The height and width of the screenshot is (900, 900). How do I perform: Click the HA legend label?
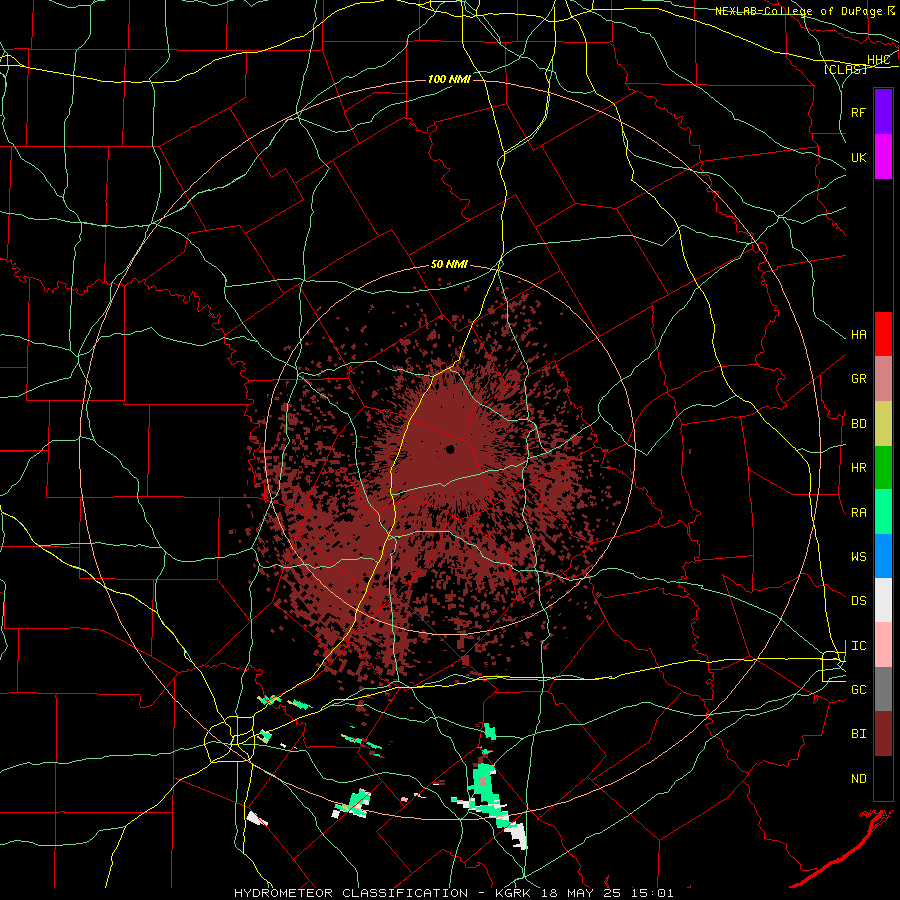(x=858, y=335)
